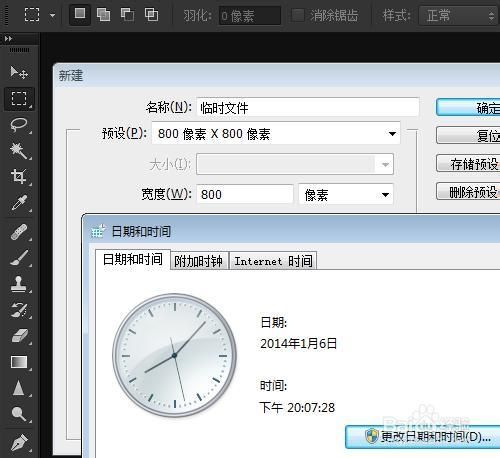The image size is (500, 458).
Task: Select the Healing Brush tool
Action: coord(19,232)
